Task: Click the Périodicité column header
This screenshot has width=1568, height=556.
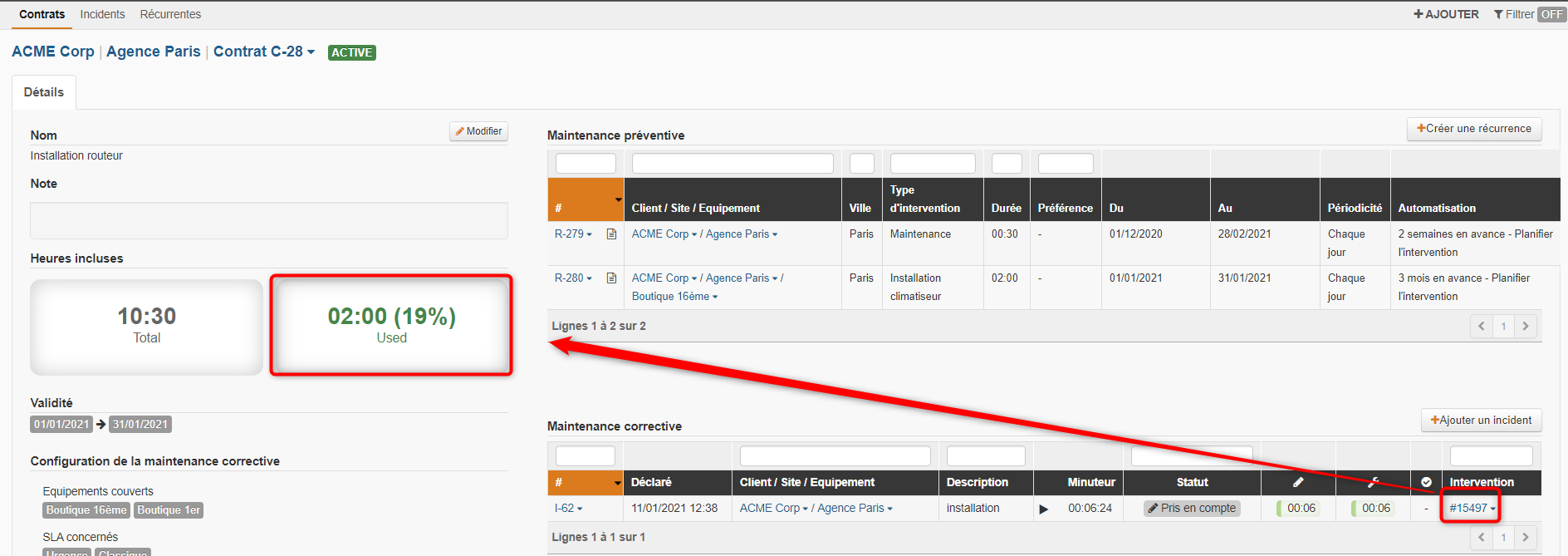Action: pyautogui.click(x=1355, y=209)
